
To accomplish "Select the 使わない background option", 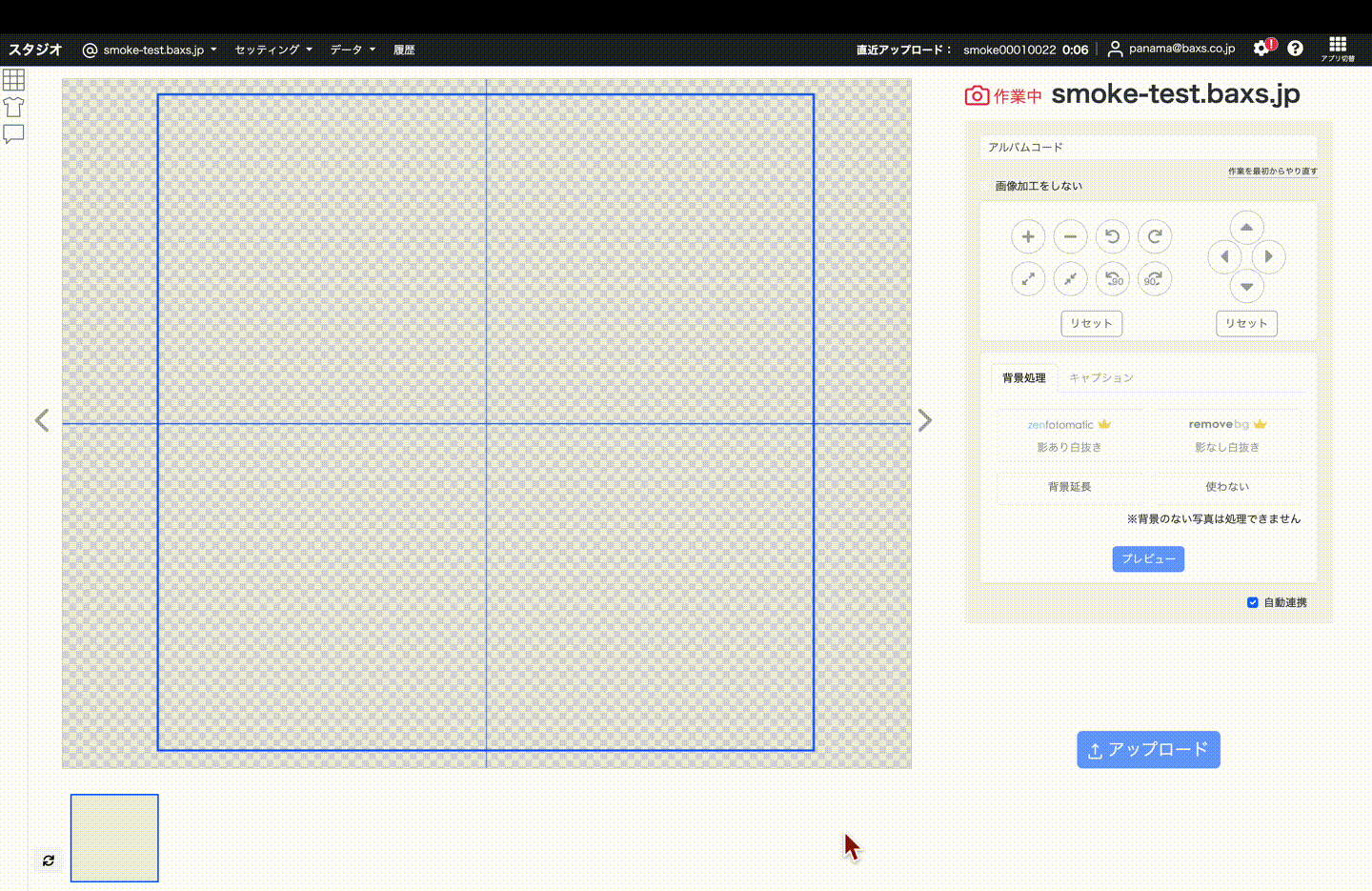I will click(x=1226, y=487).
